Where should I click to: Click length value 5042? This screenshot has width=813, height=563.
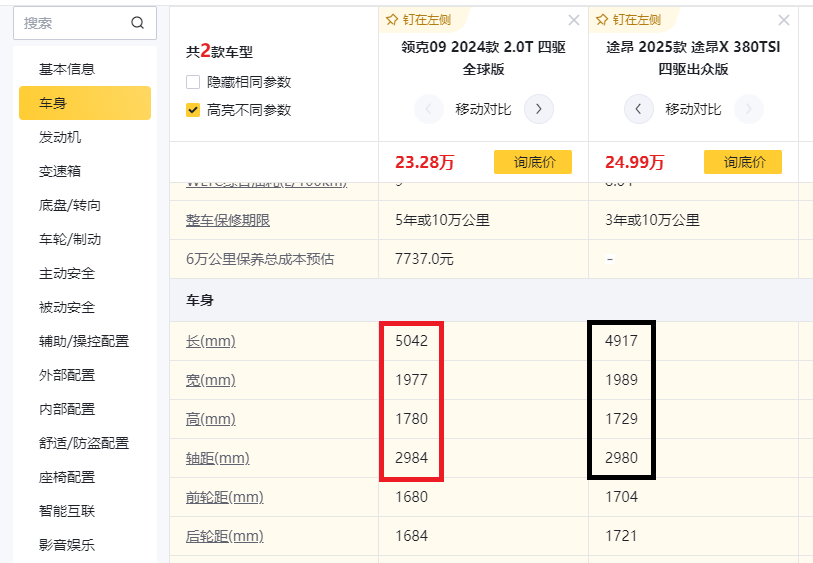(412, 341)
